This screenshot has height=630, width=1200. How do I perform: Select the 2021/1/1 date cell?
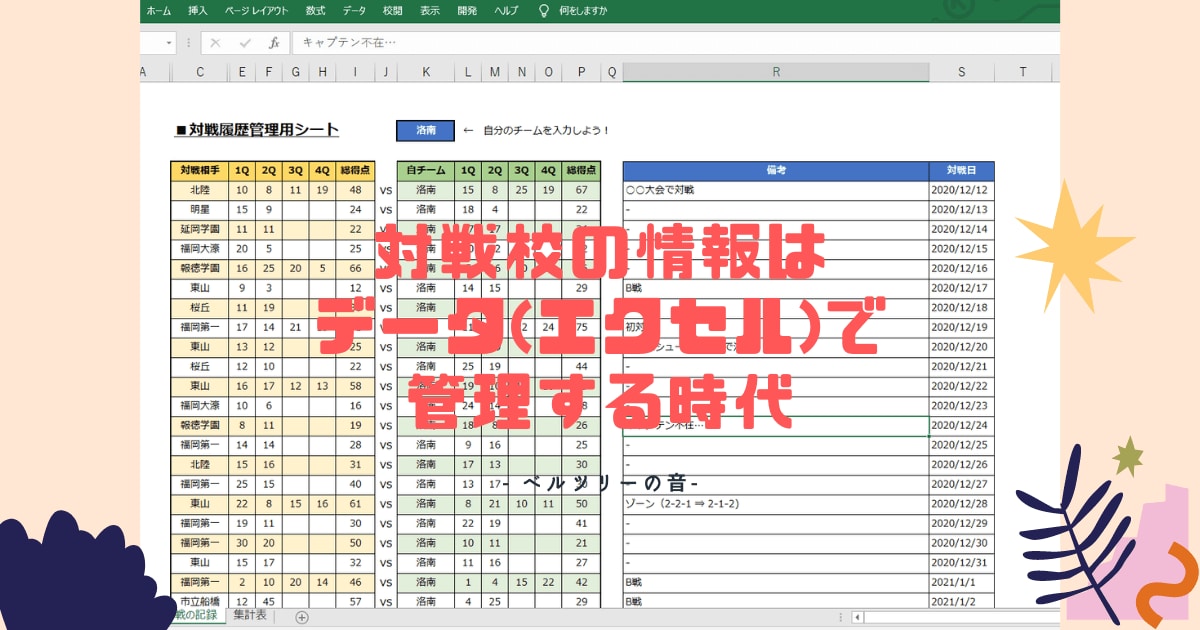962,581
